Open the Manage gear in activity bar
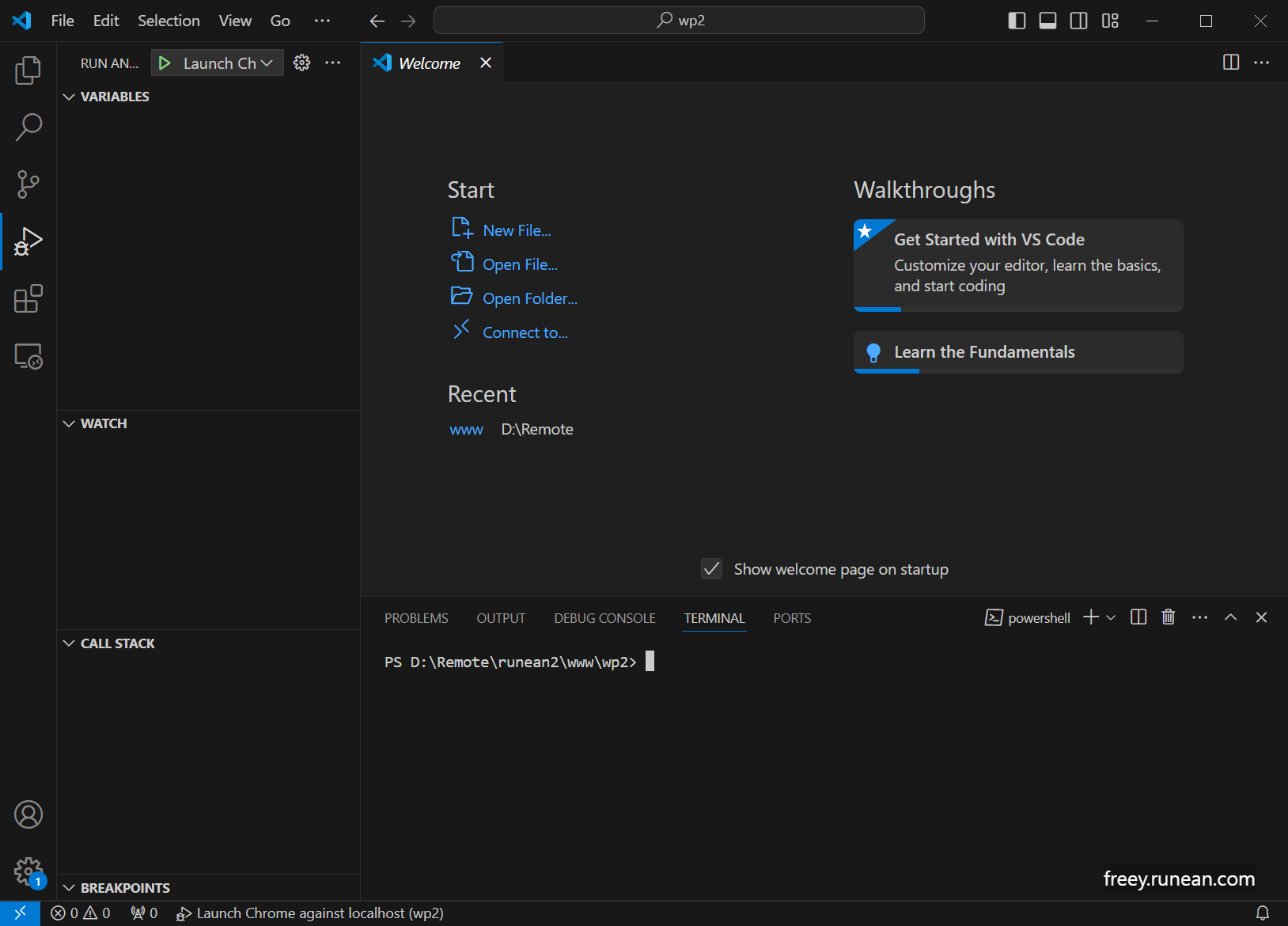 point(28,872)
